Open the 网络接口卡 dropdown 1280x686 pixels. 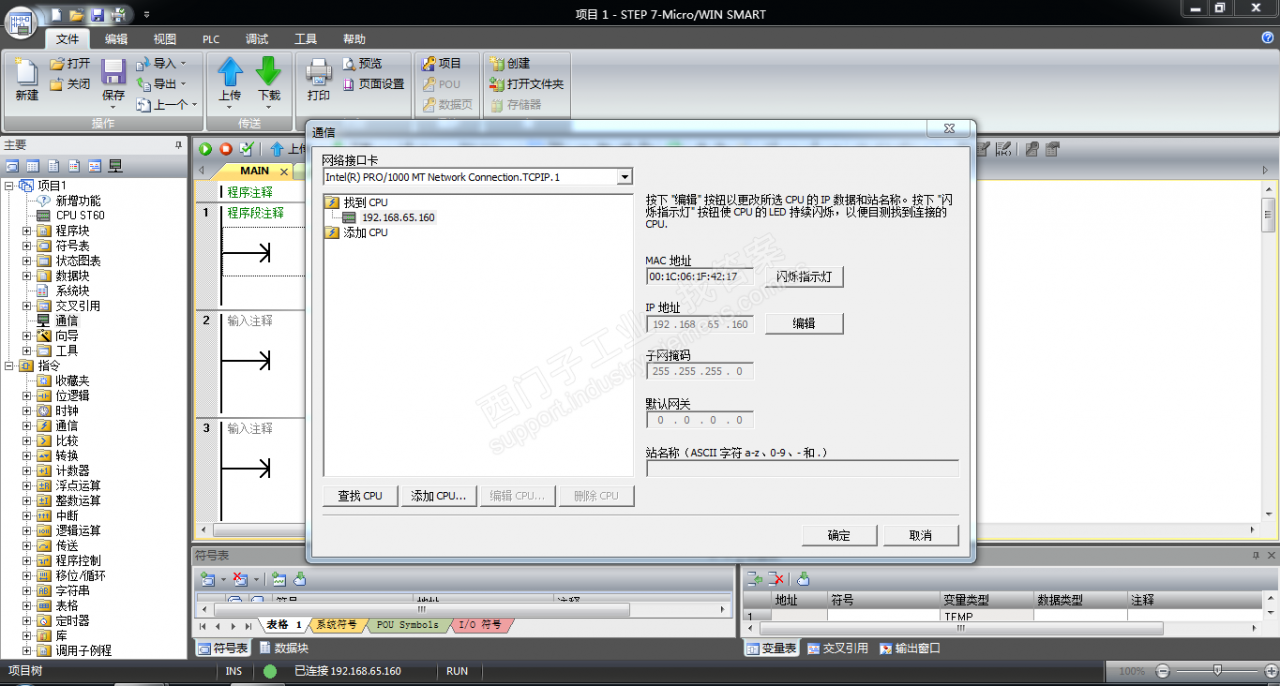(x=625, y=177)
